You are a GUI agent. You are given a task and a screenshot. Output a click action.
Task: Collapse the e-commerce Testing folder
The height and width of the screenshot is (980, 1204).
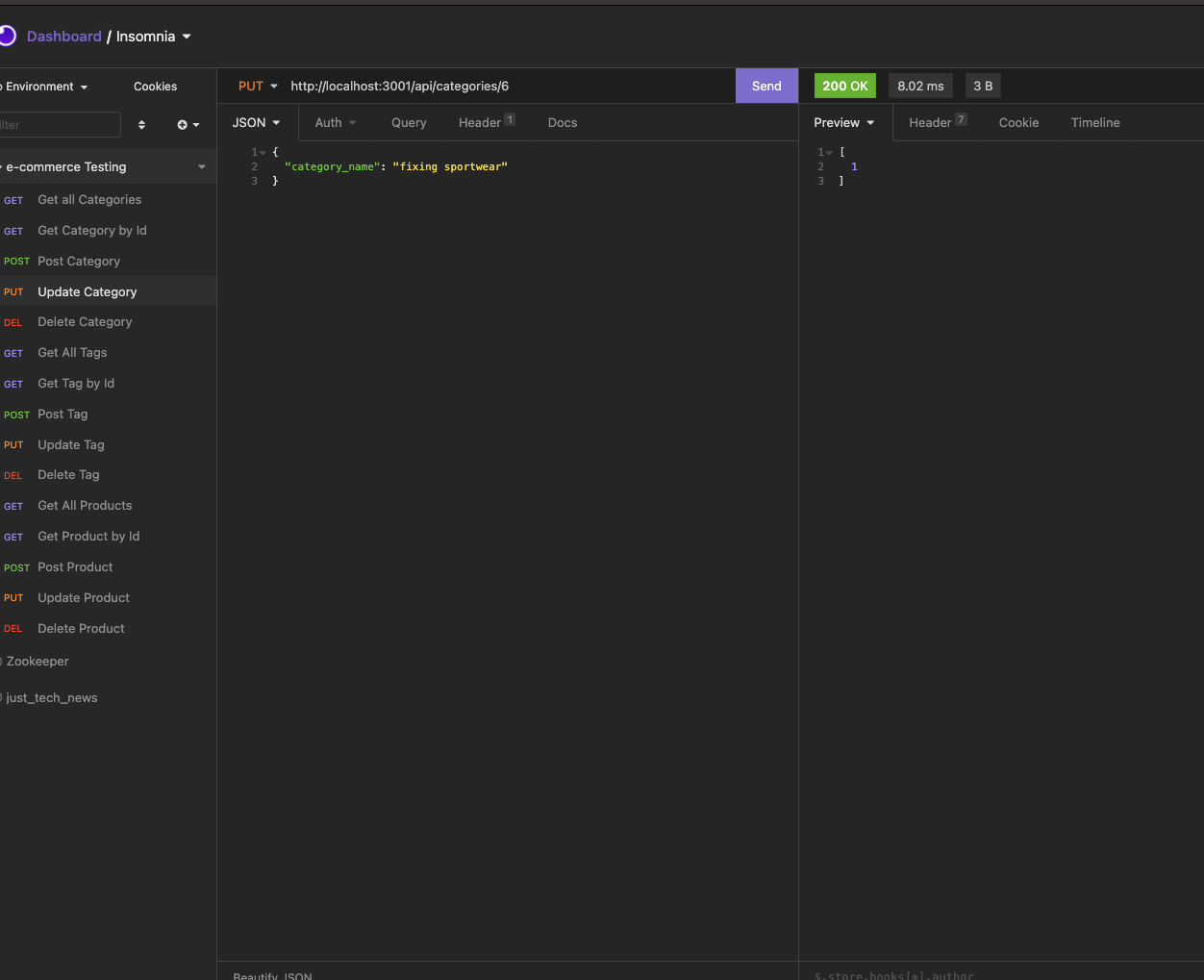point(108,167)
